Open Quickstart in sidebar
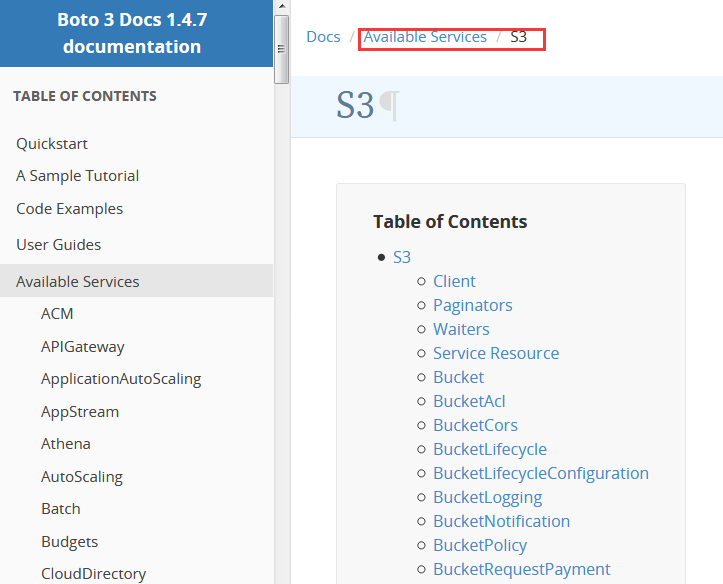 pos(52,144)
